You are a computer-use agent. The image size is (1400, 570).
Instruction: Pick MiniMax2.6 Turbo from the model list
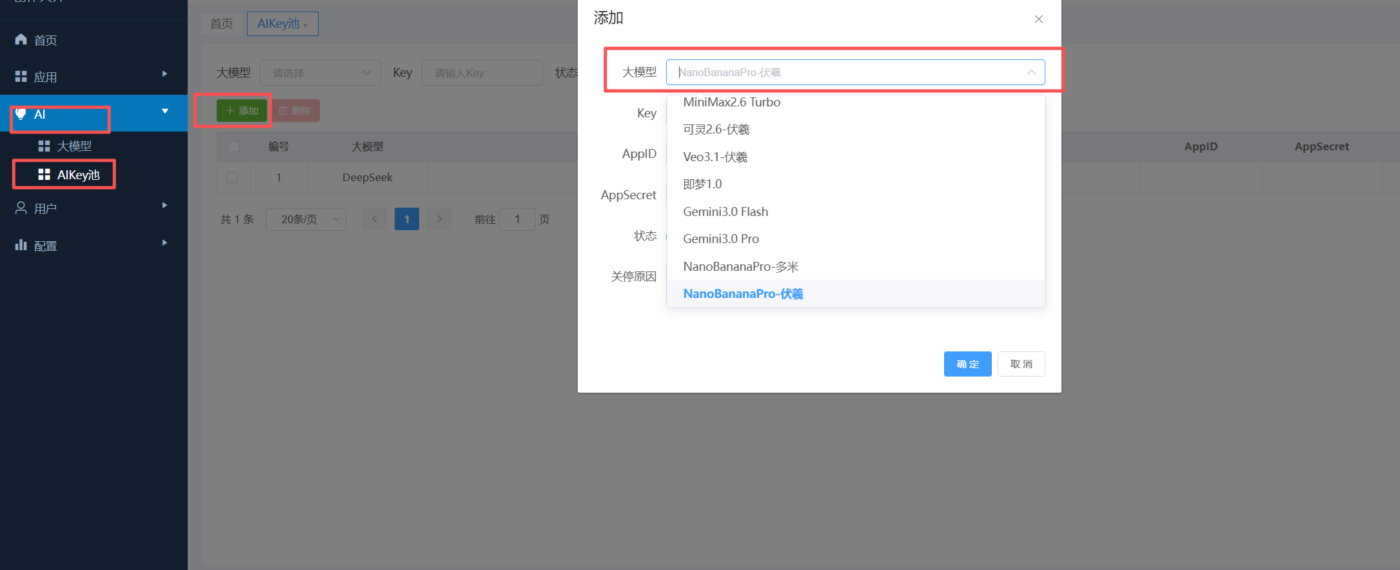pos(731,102)
